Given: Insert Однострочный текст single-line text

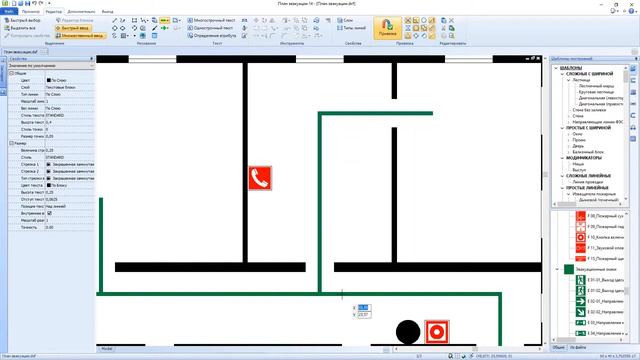Looking at the screenshot, I should point(210,28).
